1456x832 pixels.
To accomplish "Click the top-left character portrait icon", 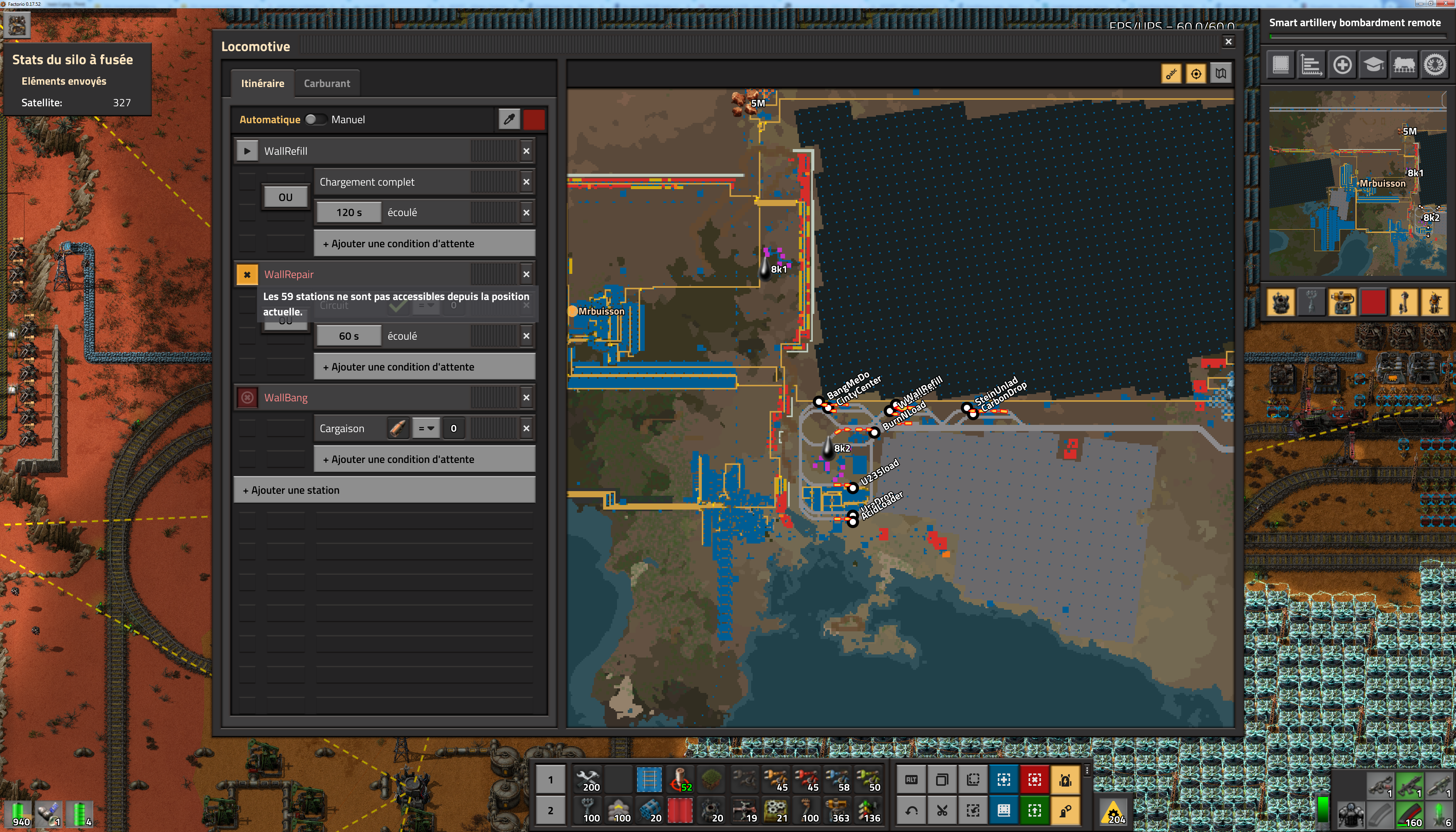I will coord(17,25).
